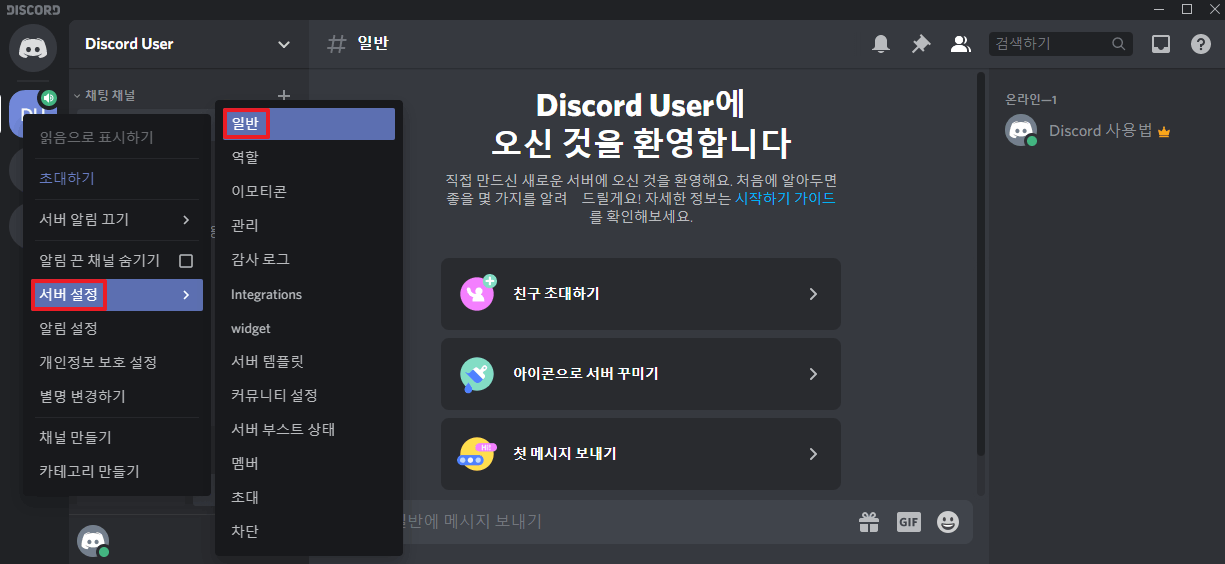This screenshot has width=1225, height=564.
Task: Open 첫 메시지 보내기 card chevron
Action: [813, 454]
